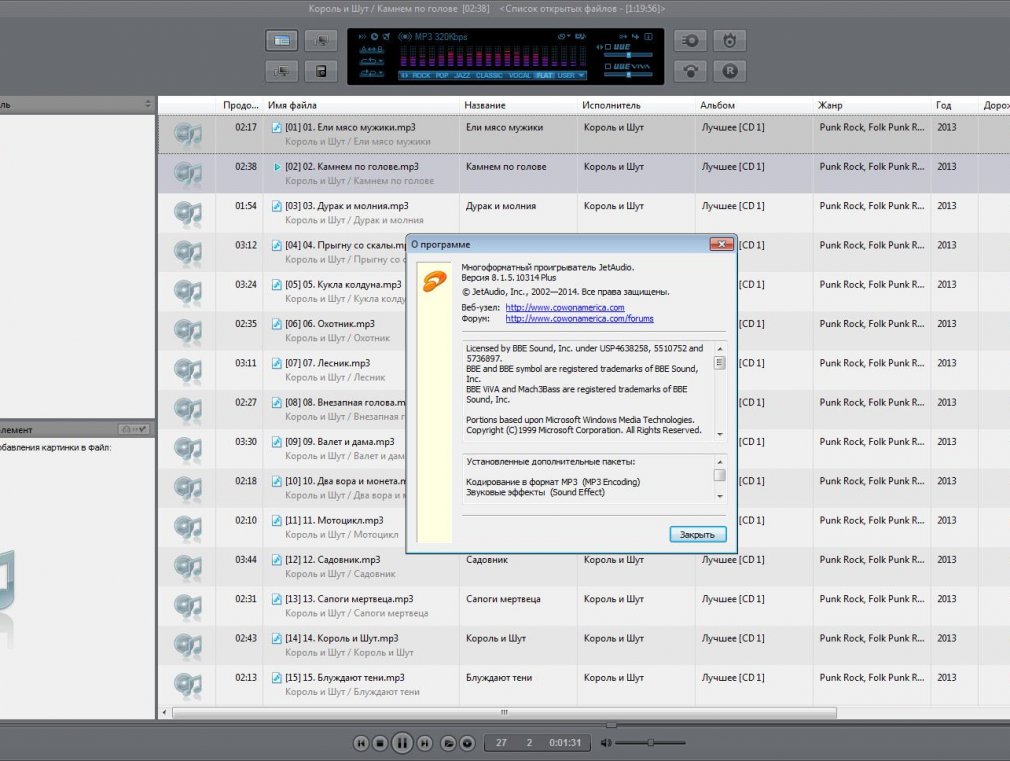The height and width of the screenshot is (761, 1010).
Task: Click the playback seek bar marker
Action: 611,725
